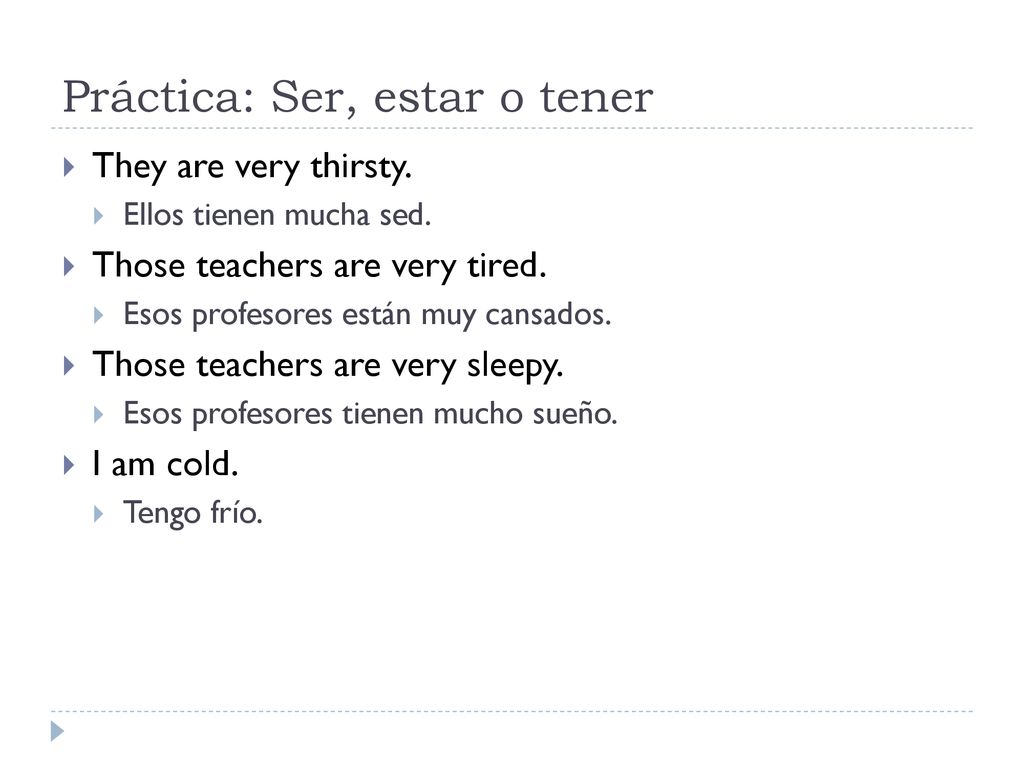Click the bullet arrow beside 'I am cold.'
Image resolution: width=1024 pixels, height=768 pixels.
[x=69, y=464]
